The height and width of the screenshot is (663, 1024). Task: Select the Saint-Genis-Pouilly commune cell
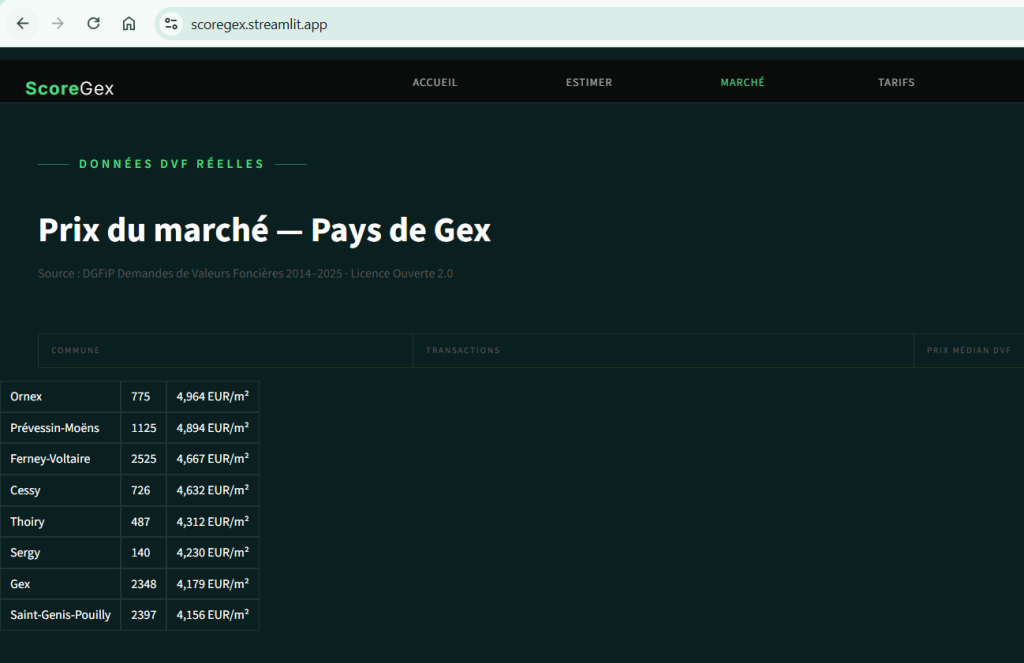[61, 615]
